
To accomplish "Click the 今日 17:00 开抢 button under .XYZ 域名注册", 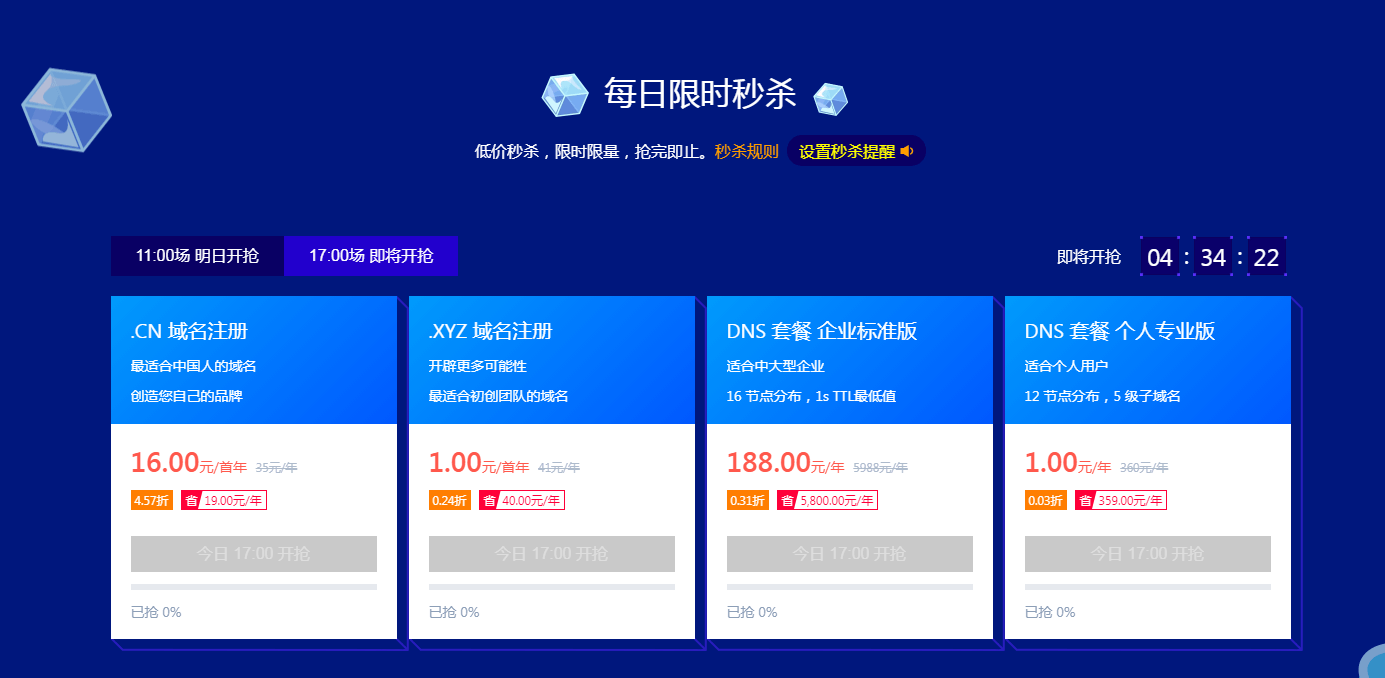I will click(x=552, y=554).
